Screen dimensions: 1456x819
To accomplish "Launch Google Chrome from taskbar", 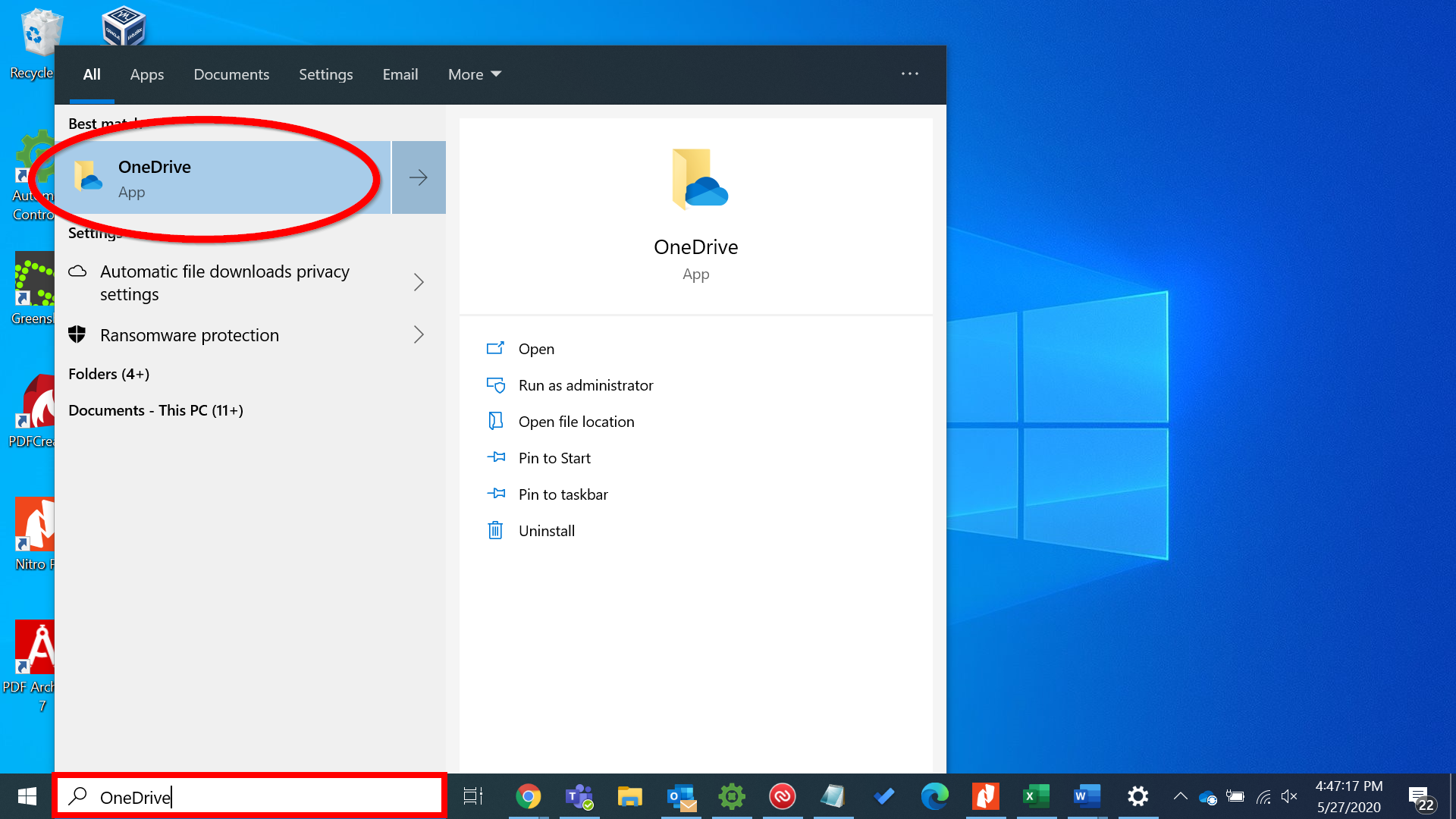I will pyautogui.click(x=529, y=796).
